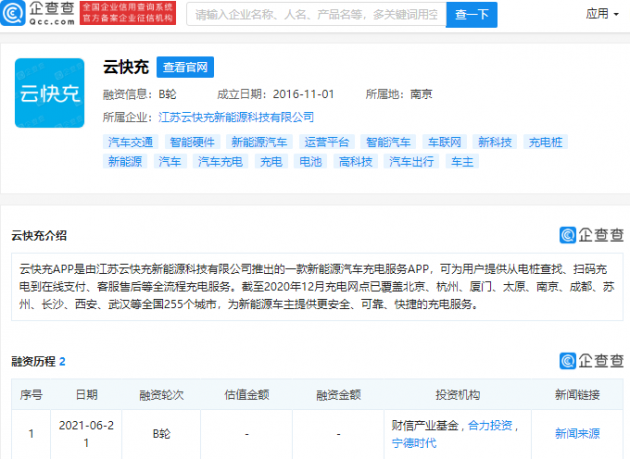Click the 查一下 search button

point(472,14)
